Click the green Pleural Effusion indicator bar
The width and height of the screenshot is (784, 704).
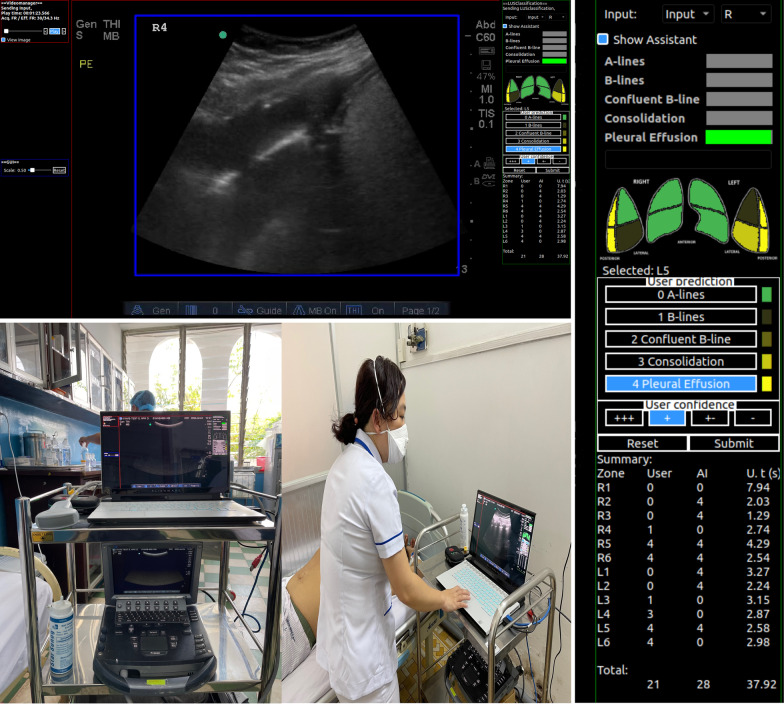[739, 137]
